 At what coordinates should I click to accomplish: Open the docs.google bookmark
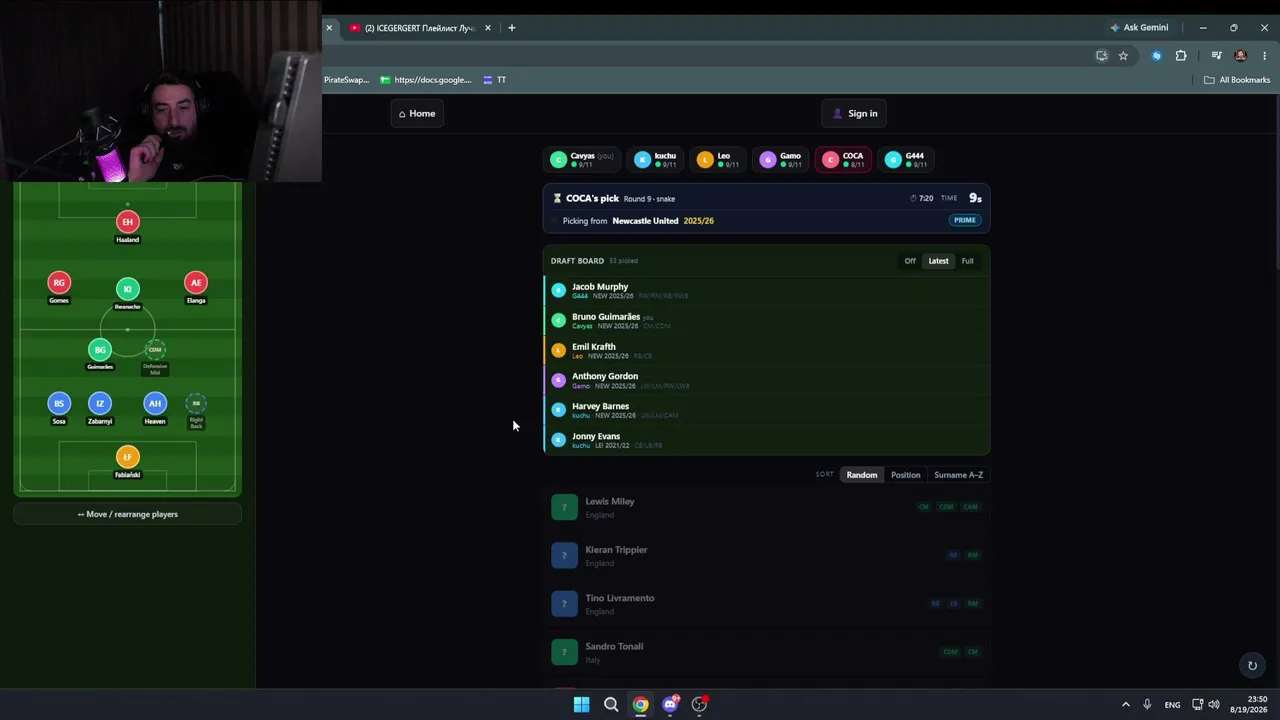click(x=425, y=80)
